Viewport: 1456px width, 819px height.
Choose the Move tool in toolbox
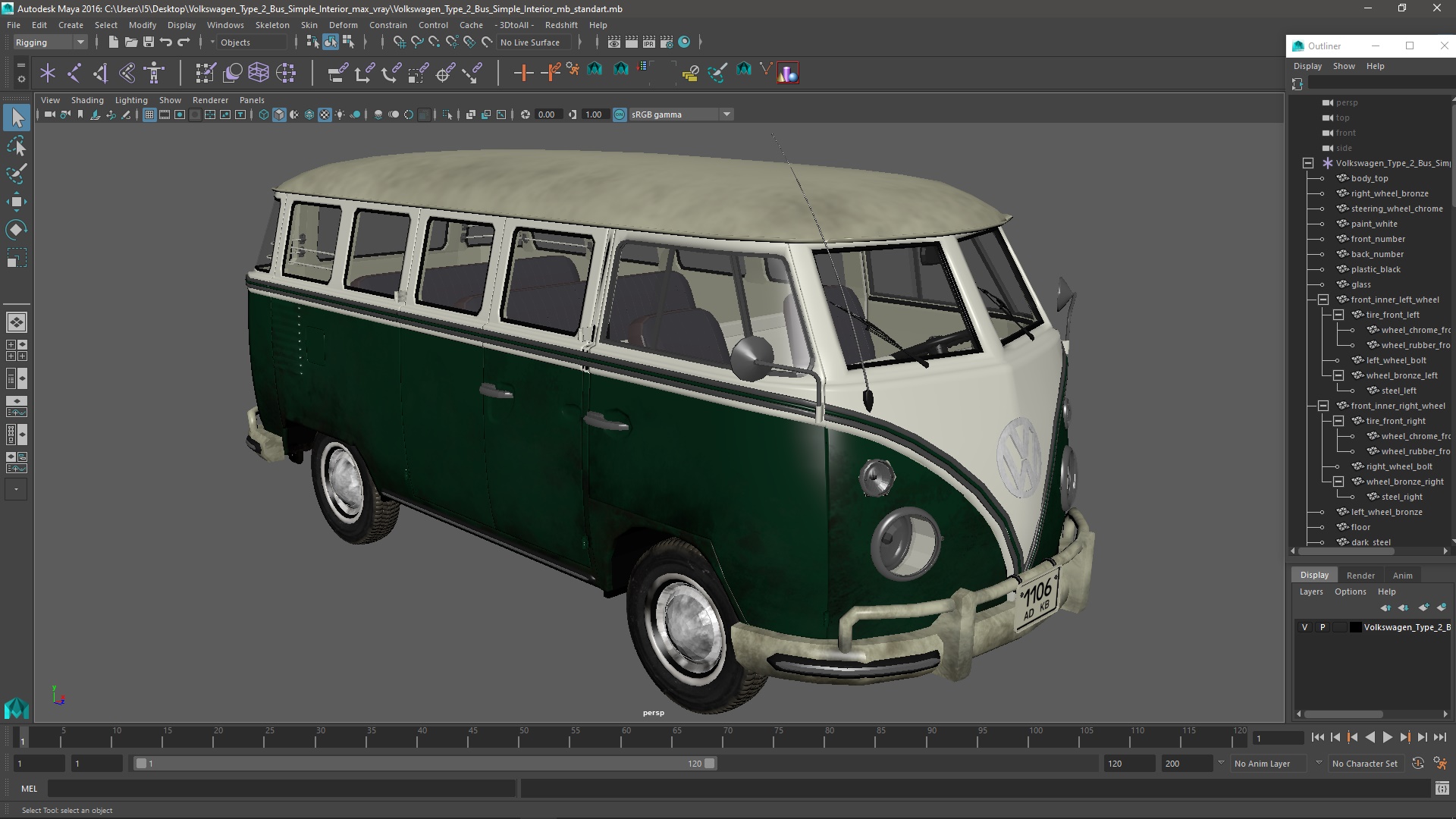click(x=17, y=202)
